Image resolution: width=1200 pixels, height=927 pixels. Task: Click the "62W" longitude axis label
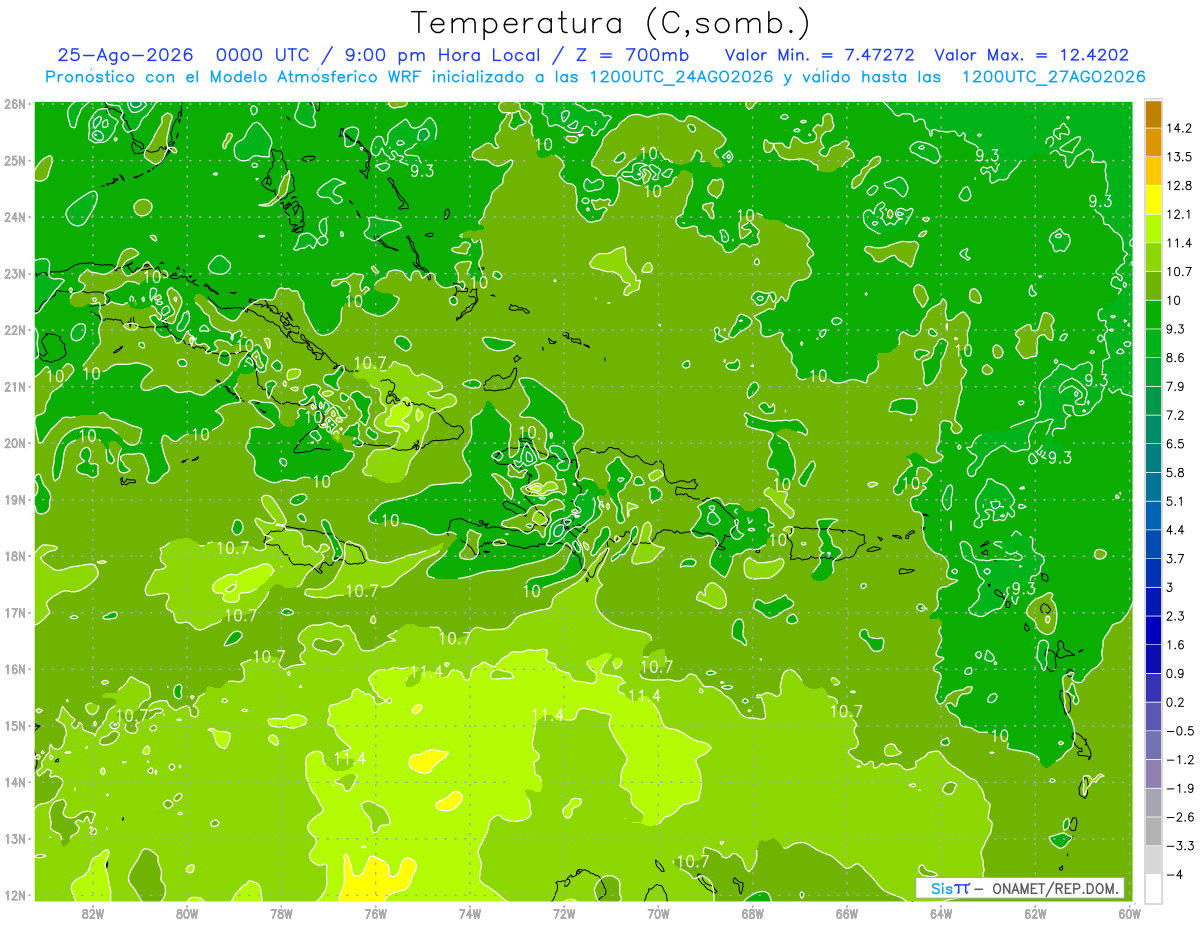tap(1035, 913)
